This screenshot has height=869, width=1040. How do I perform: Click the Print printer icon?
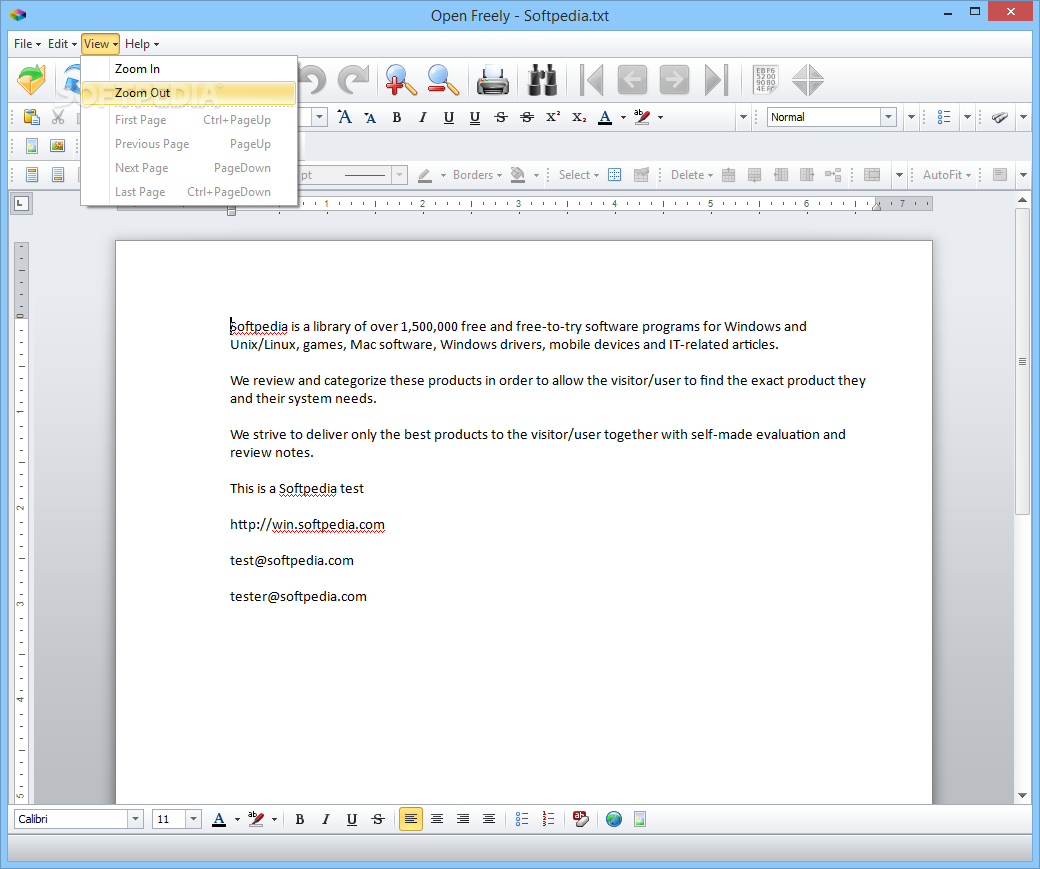coord(493,80)
